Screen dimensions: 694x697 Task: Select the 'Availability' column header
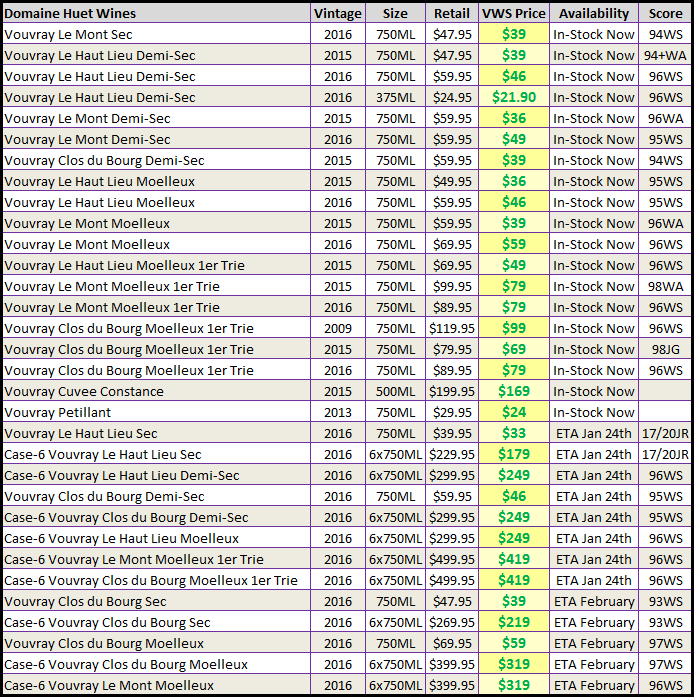[594, 13]
